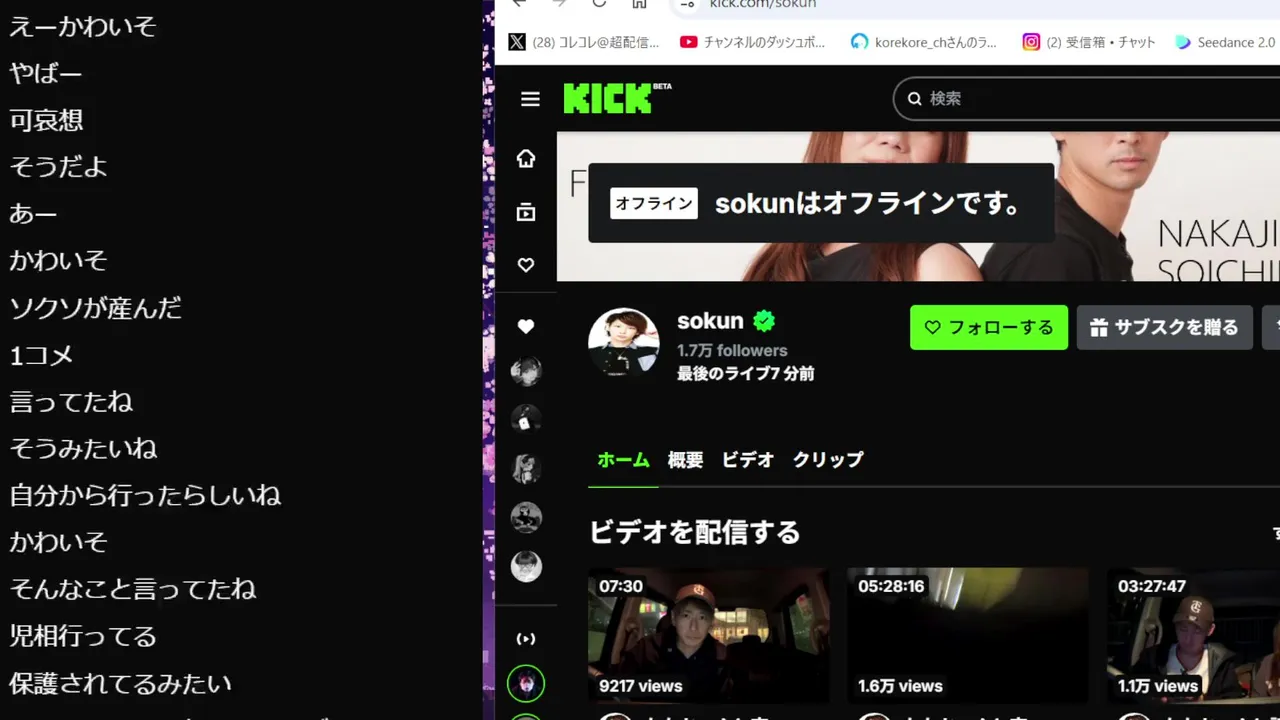Open the ビデオ tab
The height and width of the screenshot is (720, 1280).
click(748, 460)
